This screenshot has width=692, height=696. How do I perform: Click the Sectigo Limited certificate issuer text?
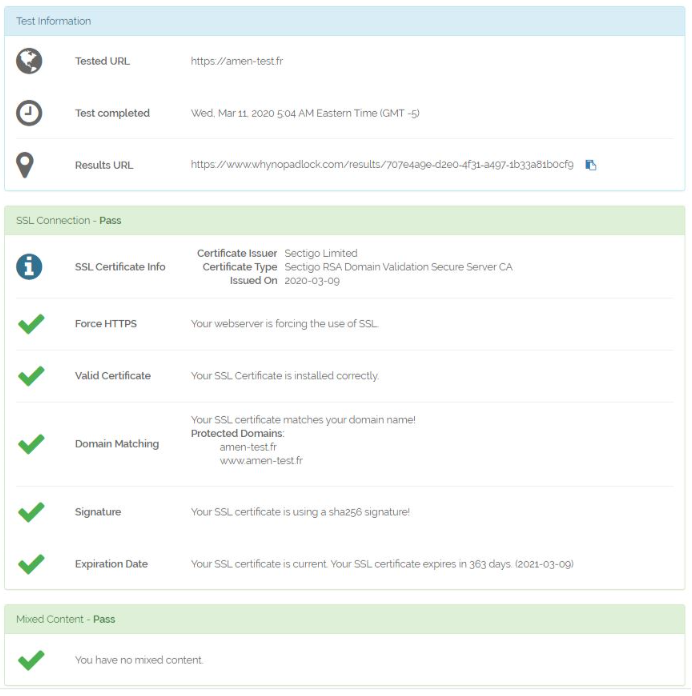320,253
